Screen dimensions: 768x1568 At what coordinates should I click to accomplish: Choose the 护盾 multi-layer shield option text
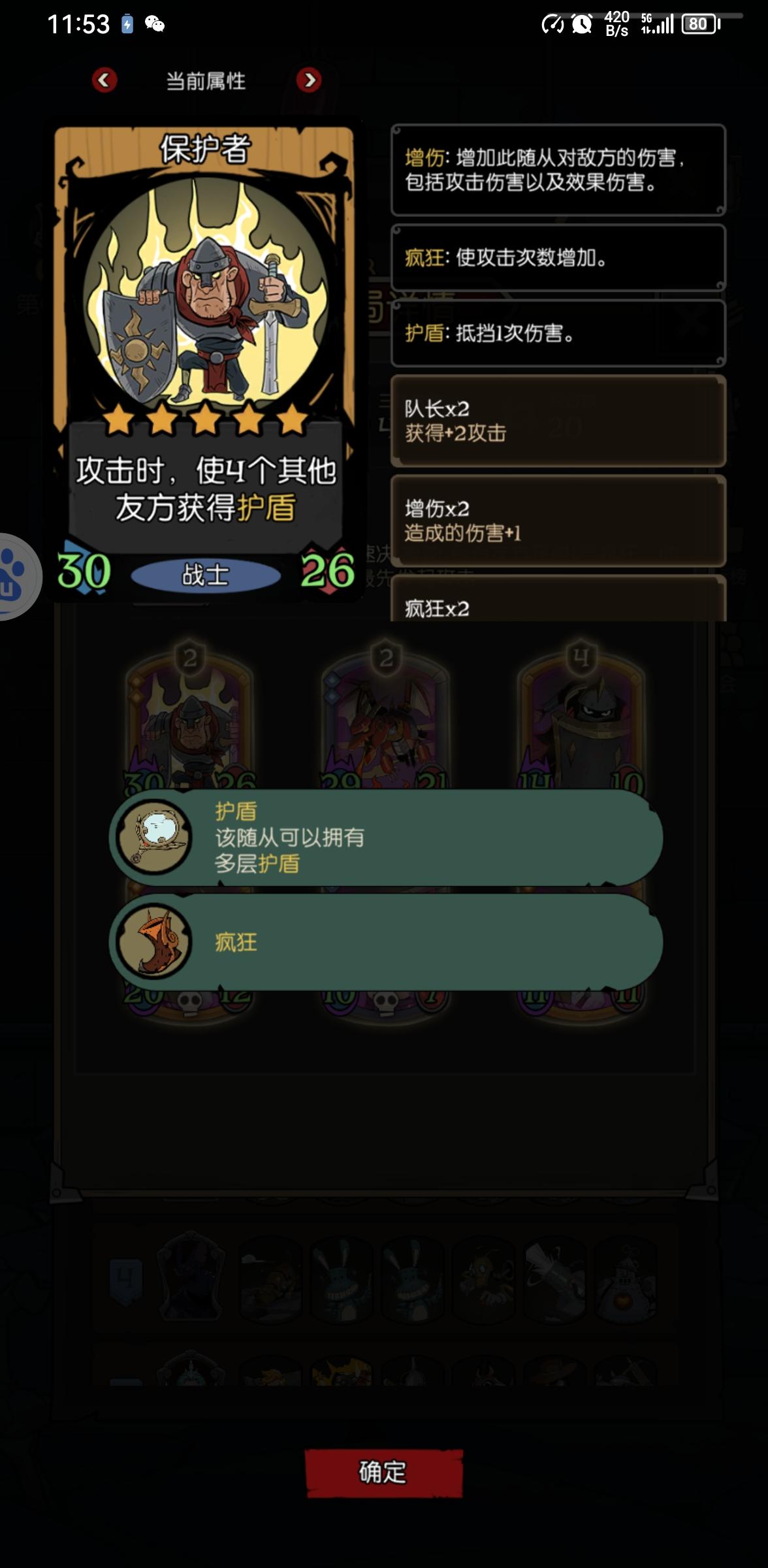290,838
